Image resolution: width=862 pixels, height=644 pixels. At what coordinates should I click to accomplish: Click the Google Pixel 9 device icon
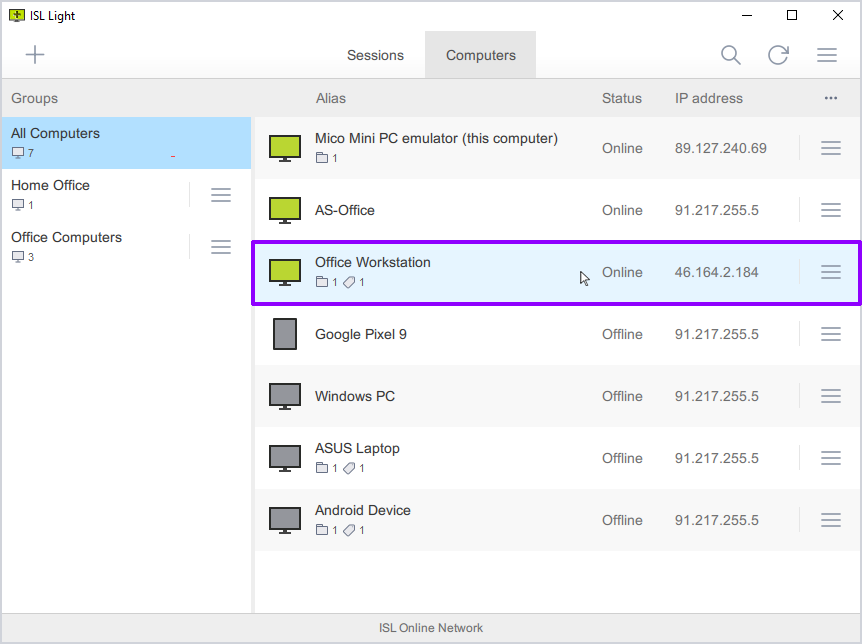click(285, 334)
